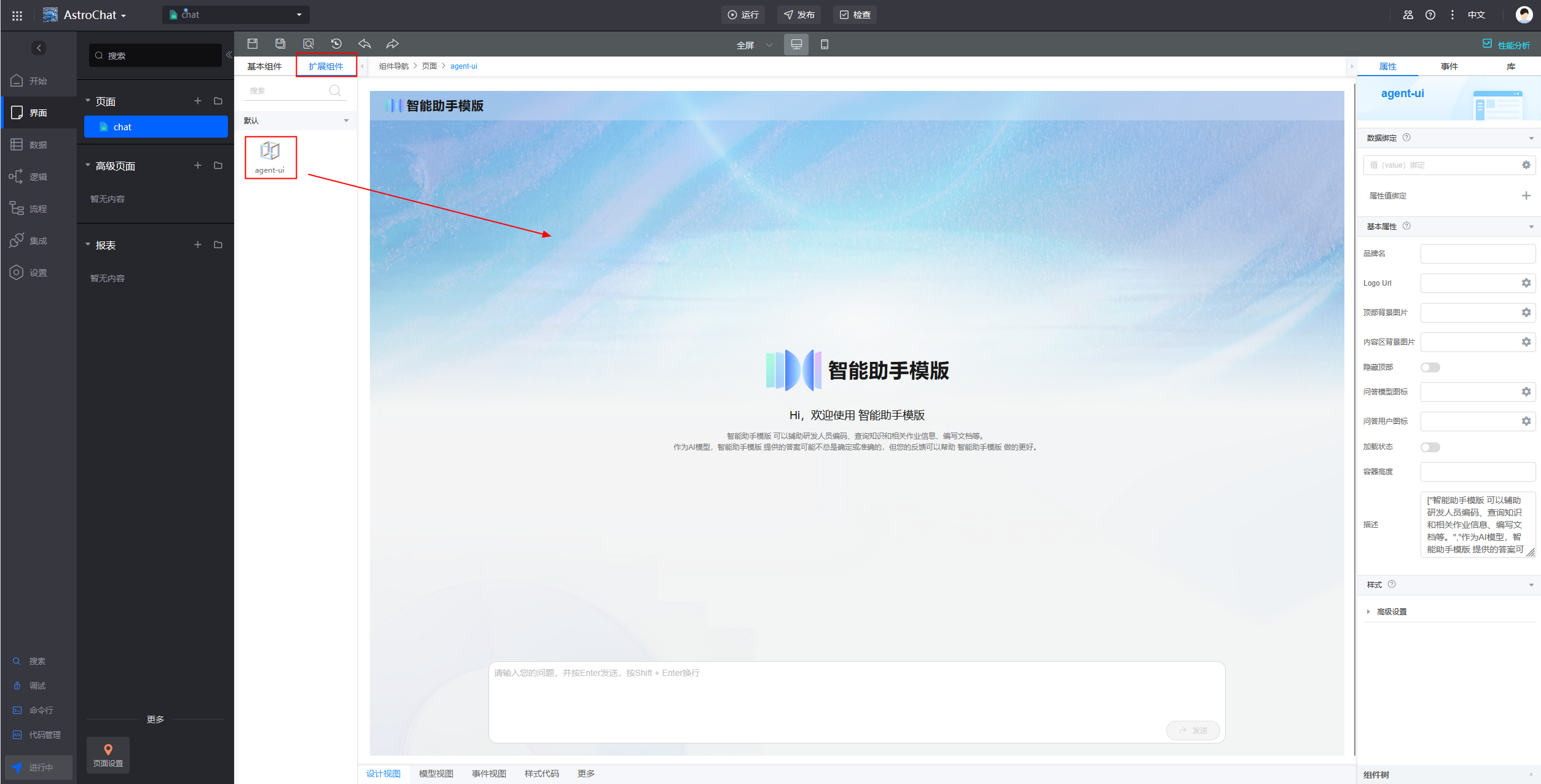Click the save-as icon in toolbar
Screen dimensions: 1541x784
click(280, 44)
